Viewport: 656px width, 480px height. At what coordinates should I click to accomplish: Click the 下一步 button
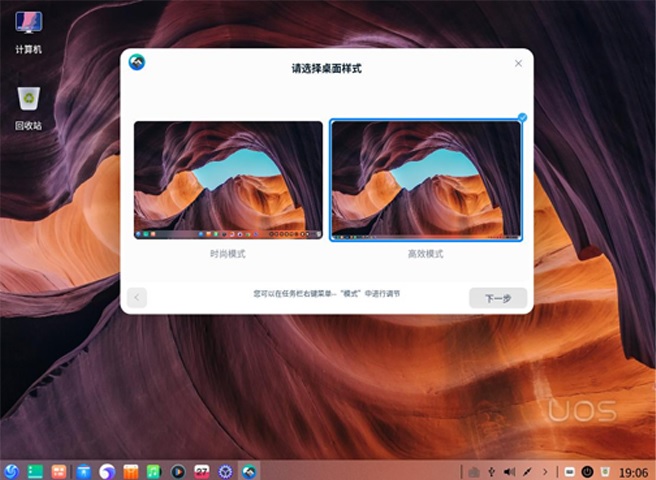click(x=498, y=298)
